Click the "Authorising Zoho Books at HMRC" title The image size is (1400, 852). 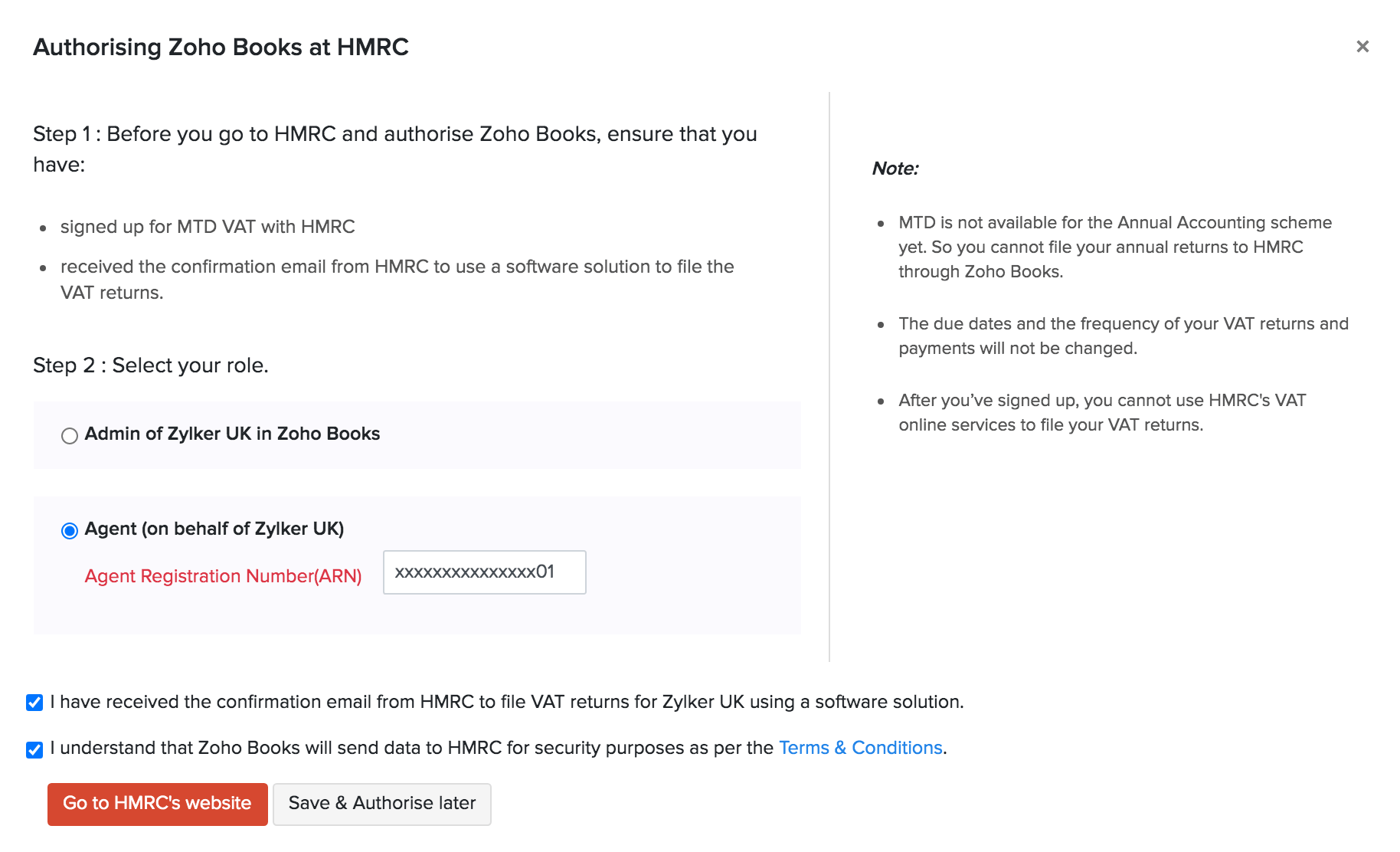(221, 48)
